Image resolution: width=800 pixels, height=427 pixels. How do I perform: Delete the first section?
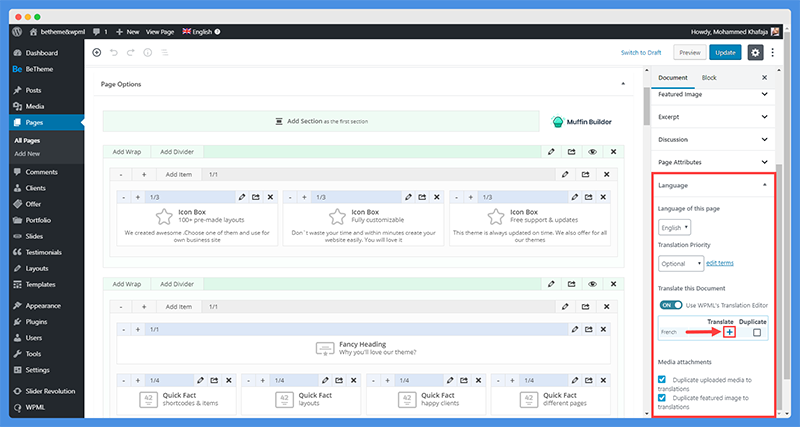pos(613,152)
